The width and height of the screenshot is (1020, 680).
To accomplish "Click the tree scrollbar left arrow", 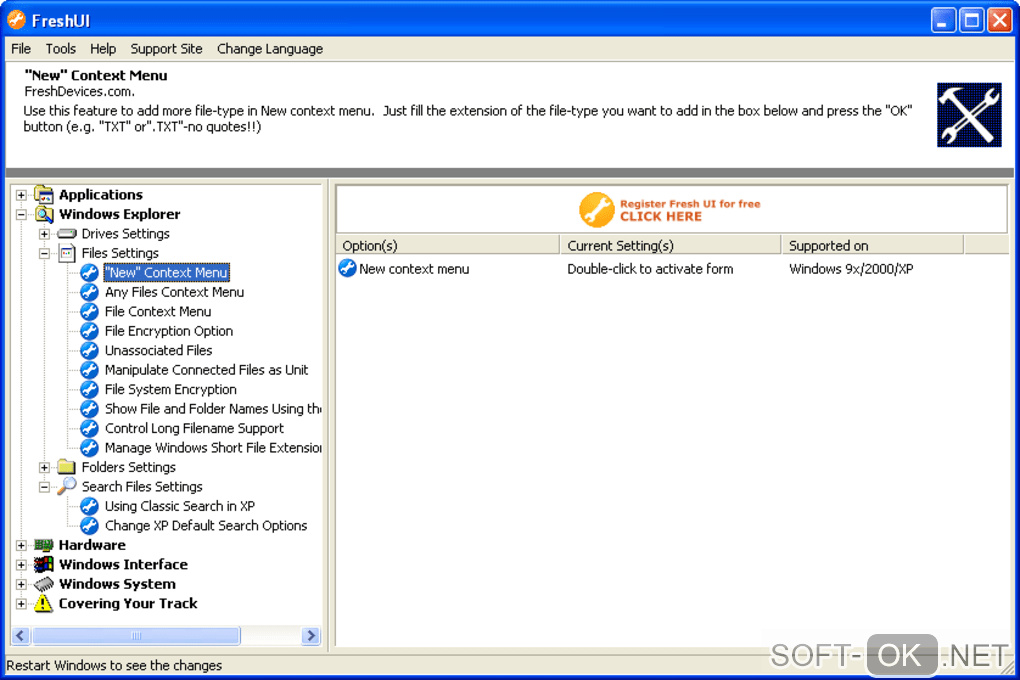I will (21, 635).
